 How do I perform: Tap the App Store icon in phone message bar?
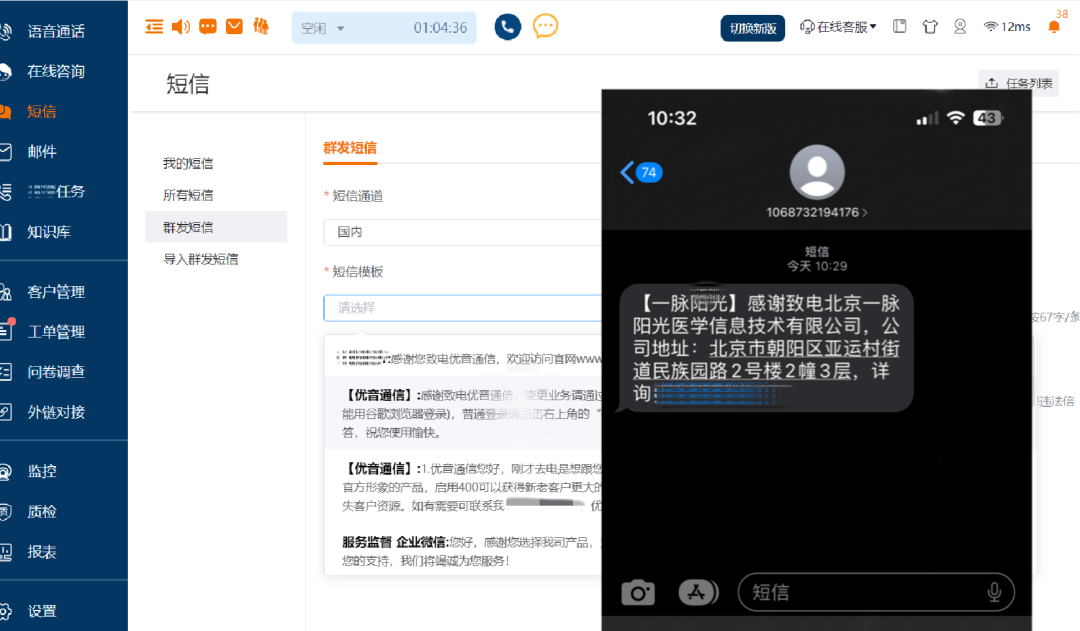pos(698,592)
